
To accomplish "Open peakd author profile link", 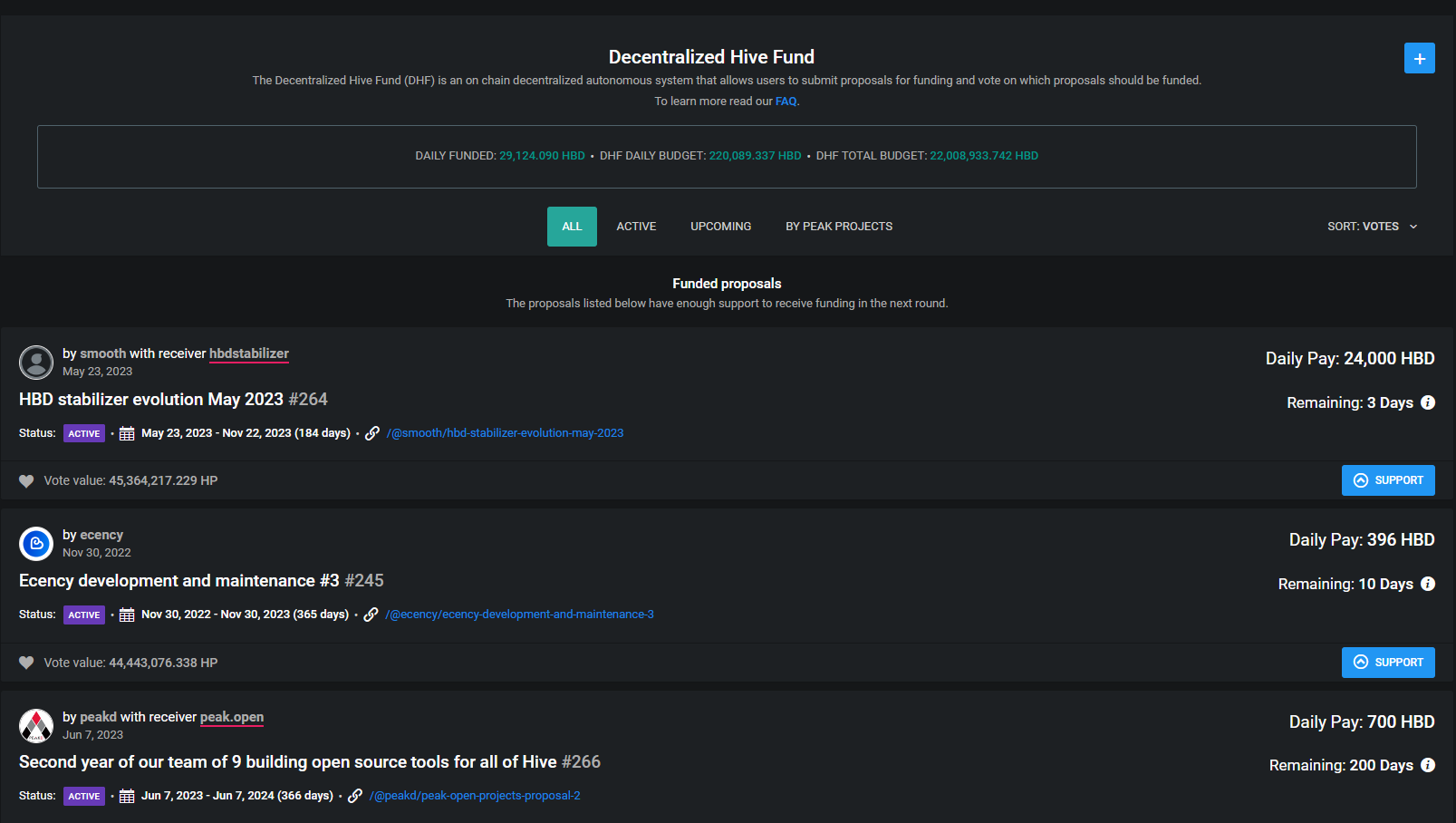I will pyautogui.click(x=99, y=717).
